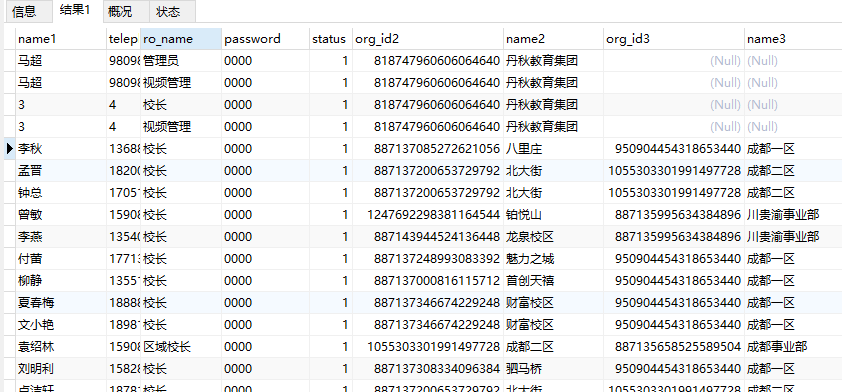Select 北大街 cell in 钟总 row
Viewport: 842px width, 392px height.
point(554,193)
